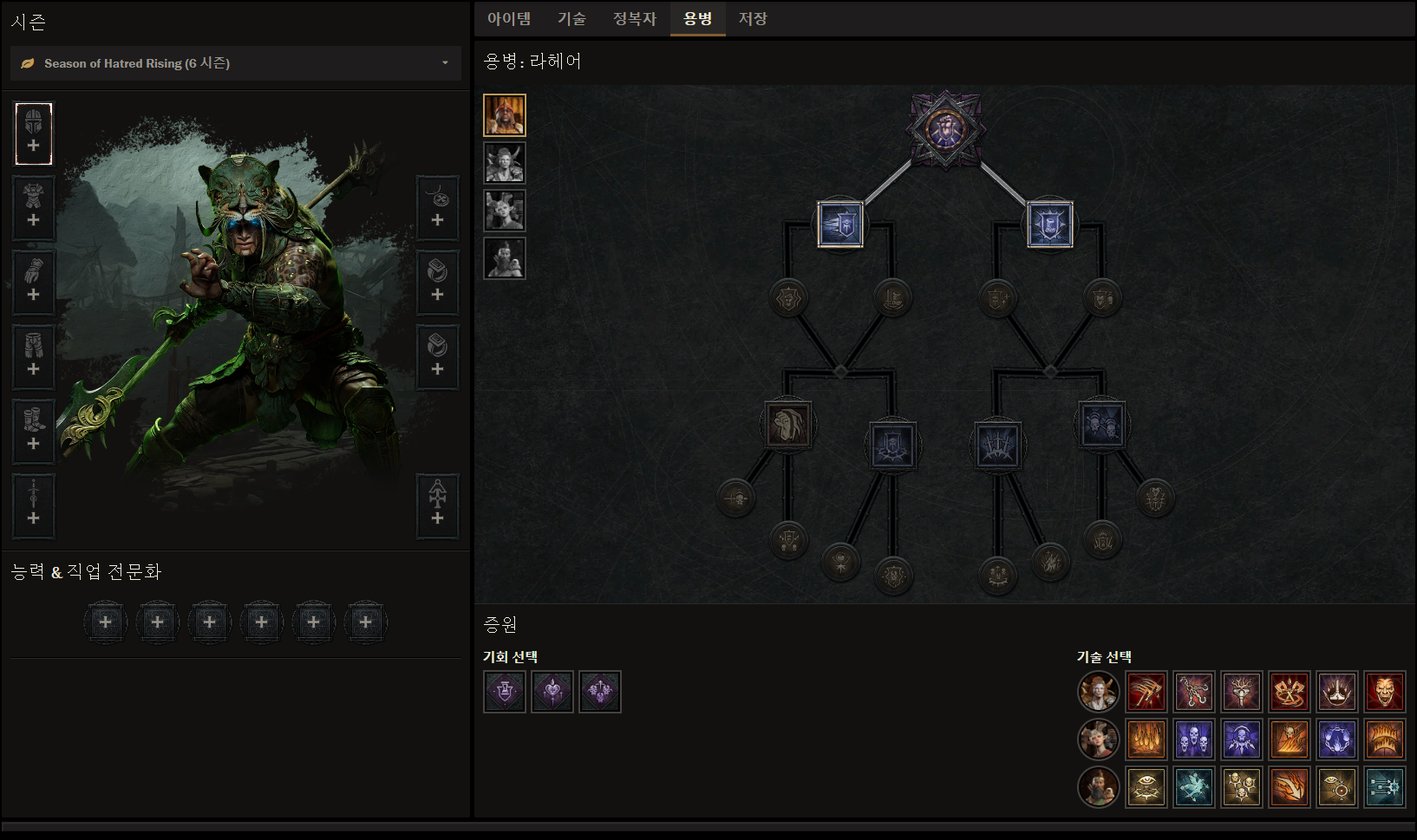
Task: Select the horned child mercenary portrait in the mercenary list
Action: point(505,211)
